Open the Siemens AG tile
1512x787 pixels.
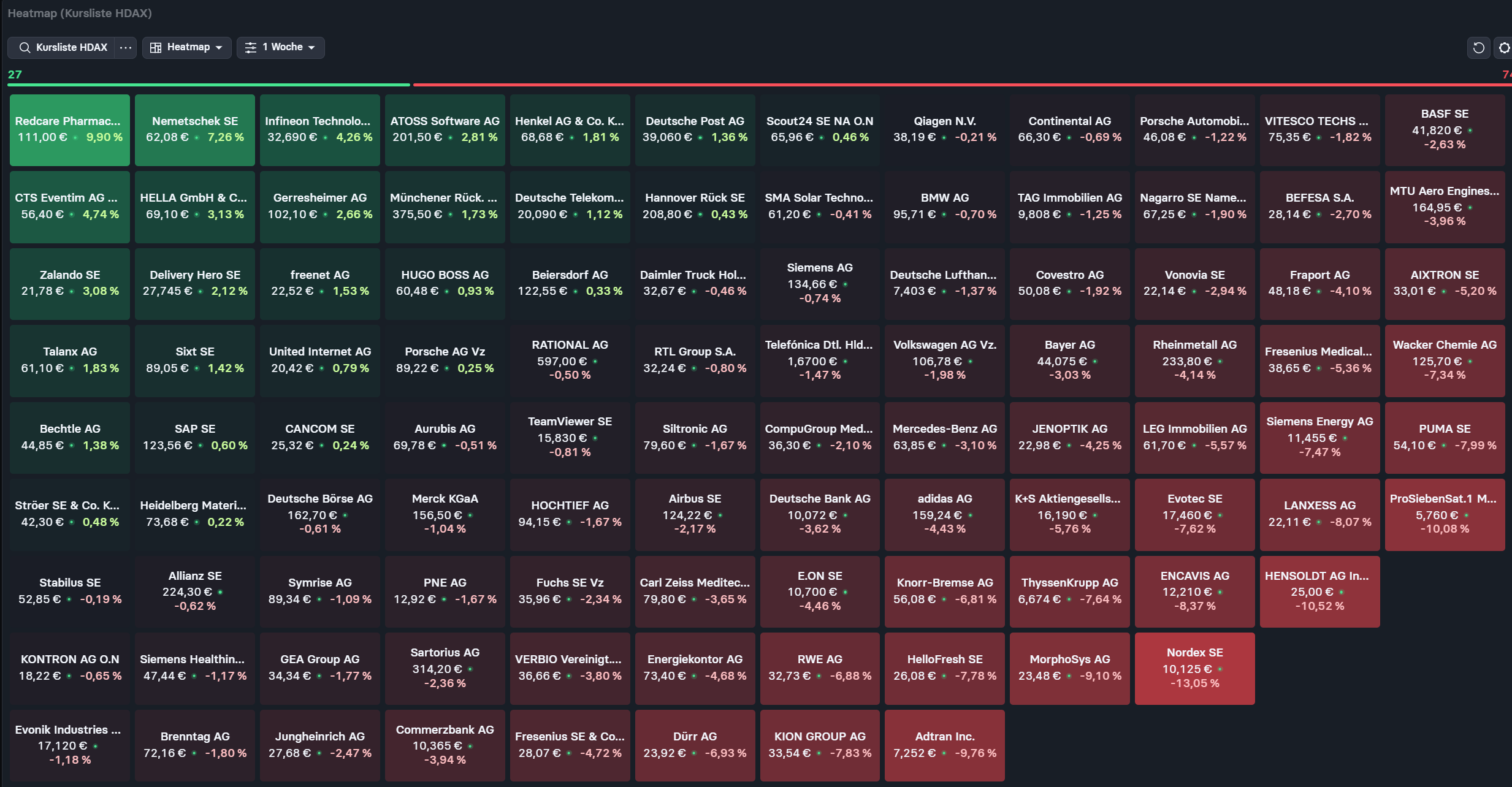[820, 284]
